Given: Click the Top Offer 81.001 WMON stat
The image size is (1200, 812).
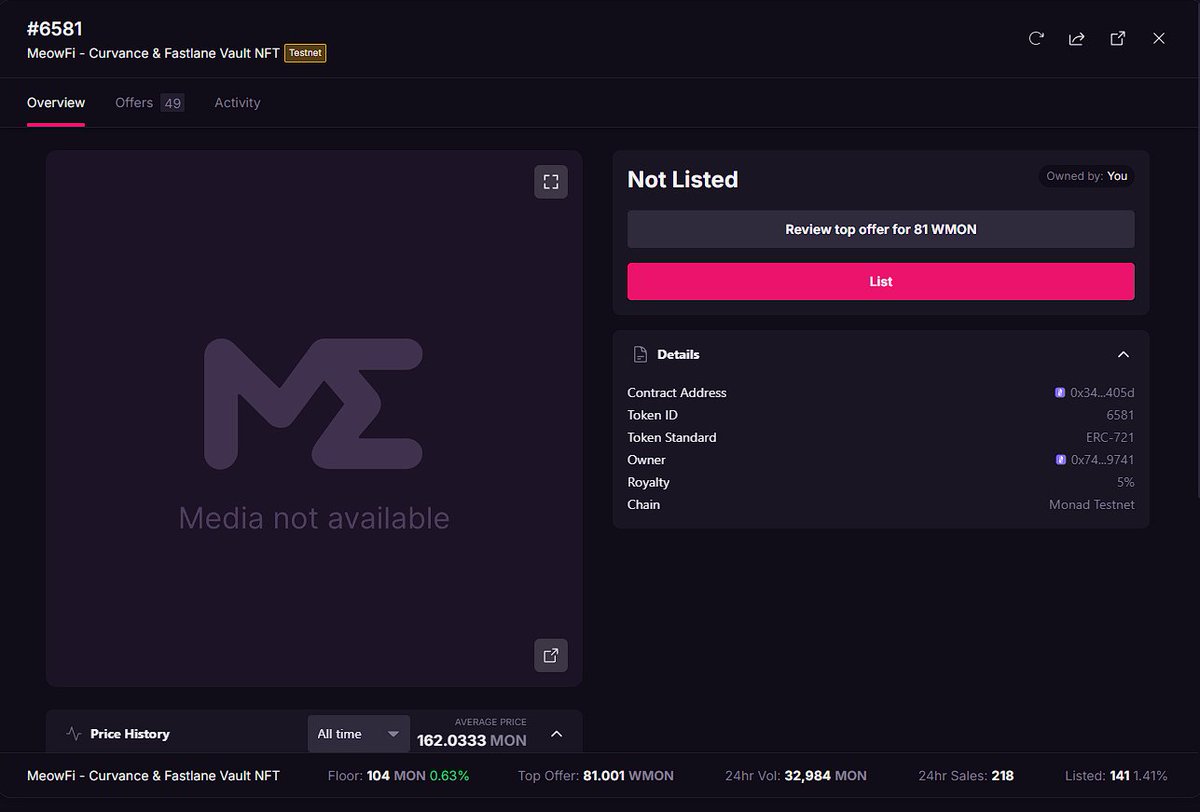Looking at the screenshot, I should coord(596,776).
